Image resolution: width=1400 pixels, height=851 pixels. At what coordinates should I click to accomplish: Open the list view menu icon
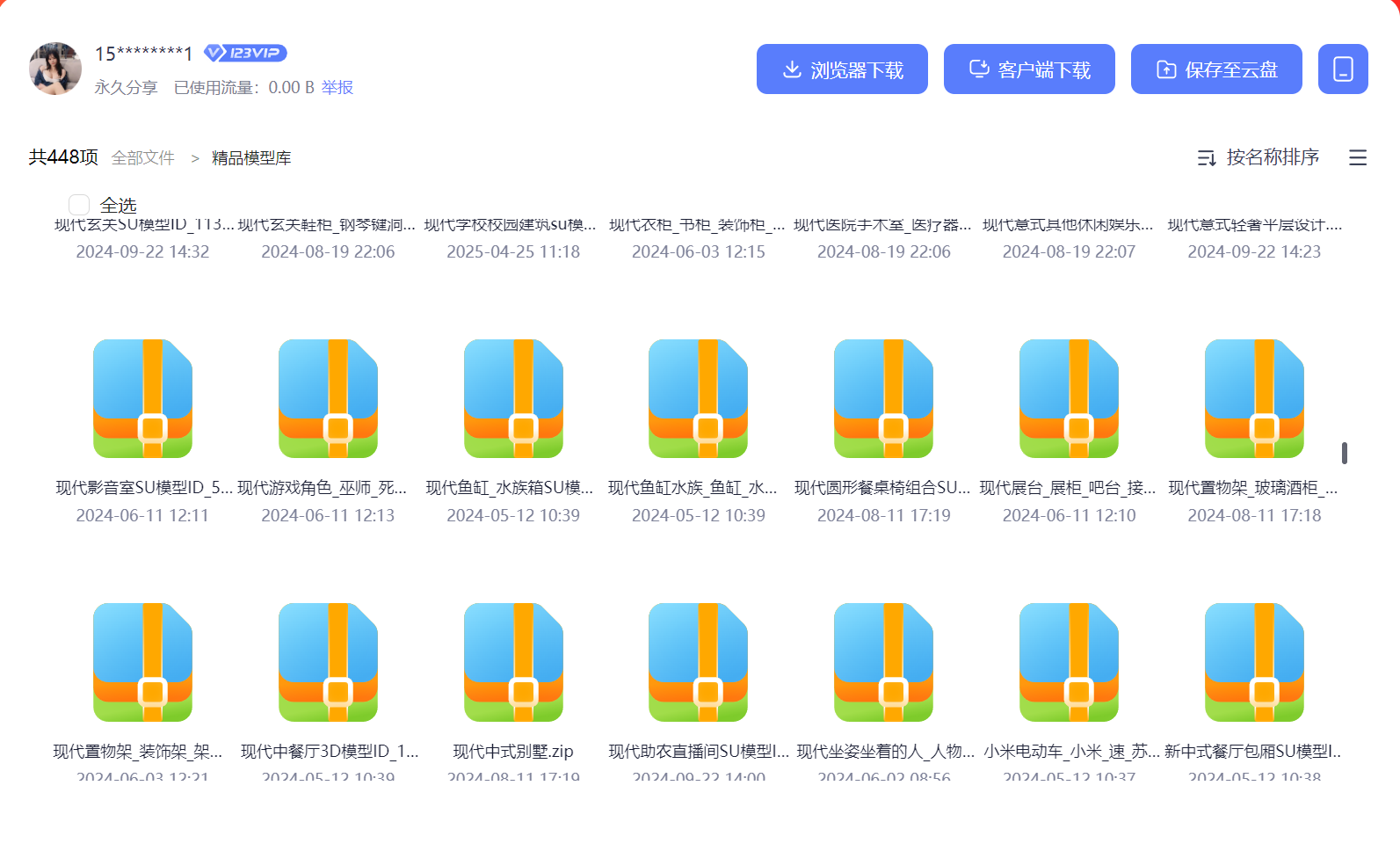pos(1357,157)
